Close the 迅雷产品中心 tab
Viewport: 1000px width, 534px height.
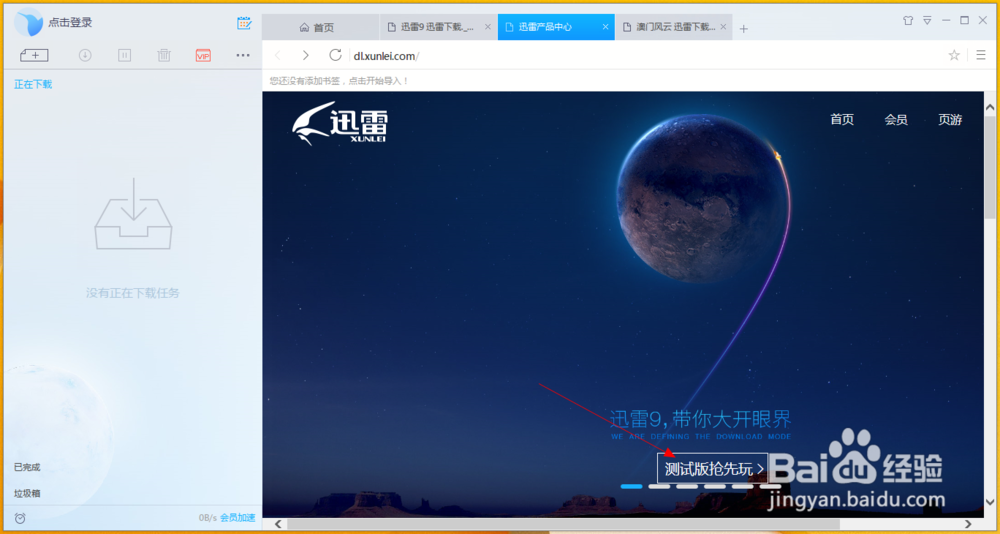point(606,27)
